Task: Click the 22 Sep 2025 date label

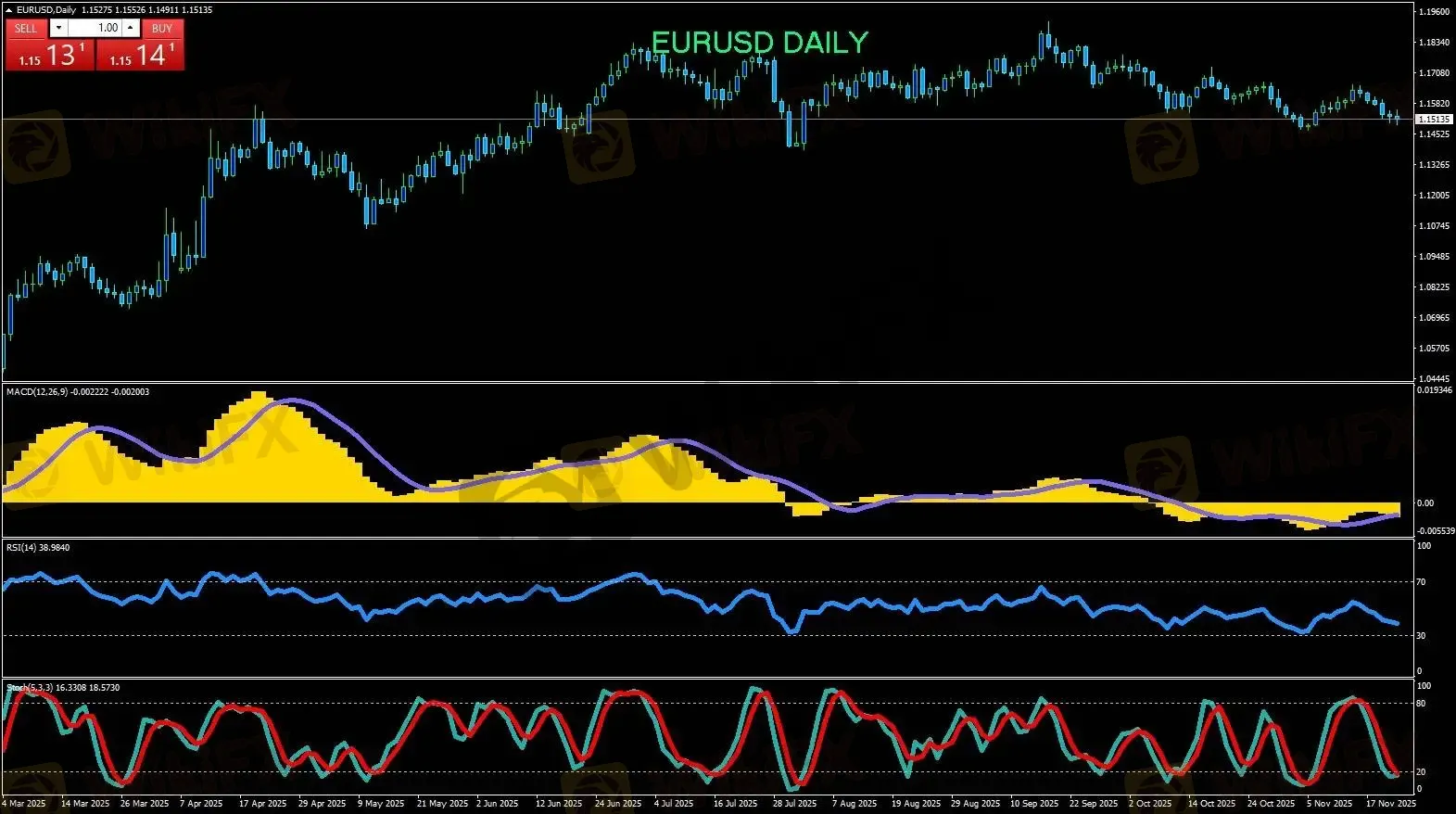Action: (1094, 804)
